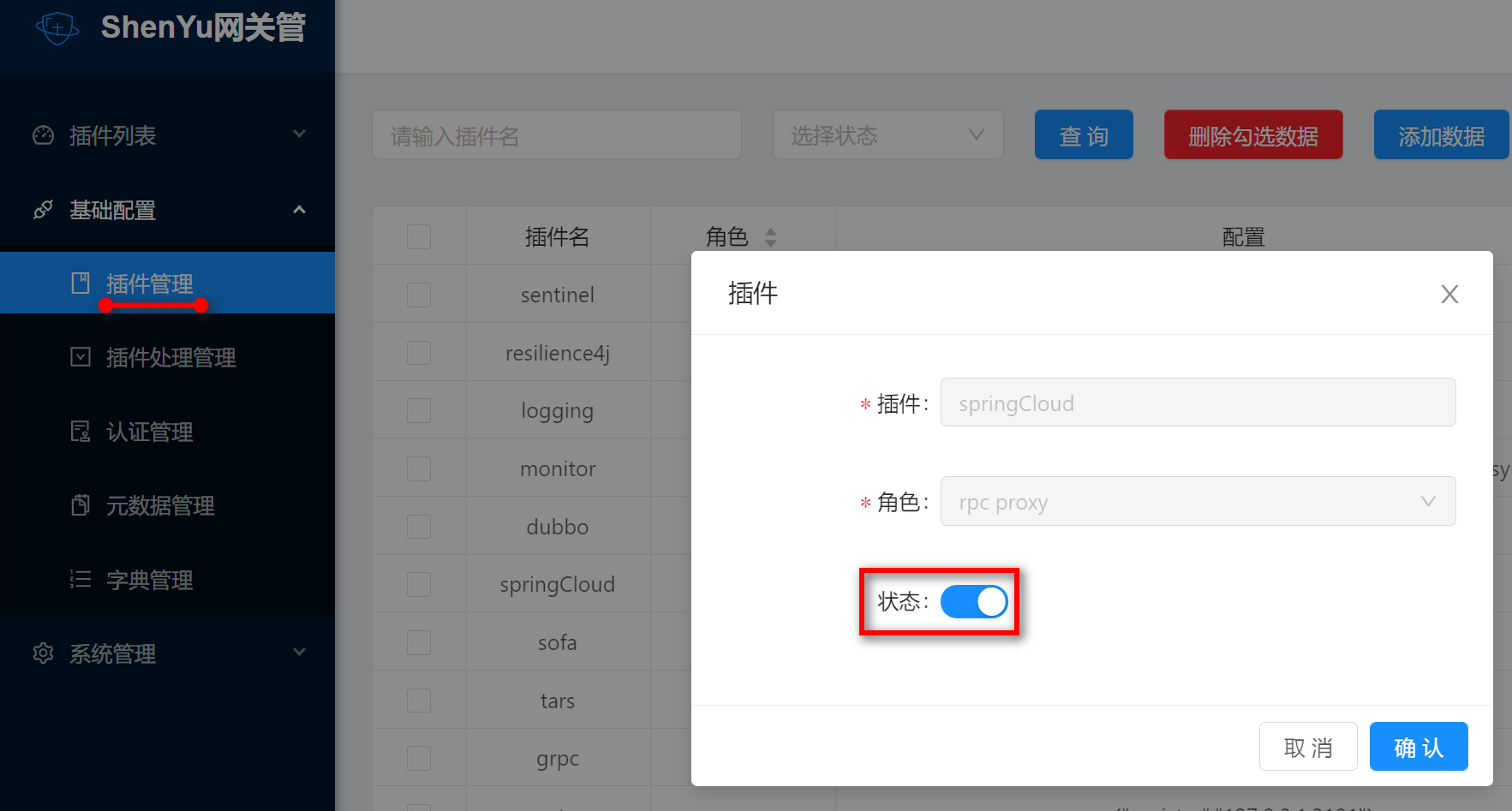Confirm the plugin dialog with 确认
Viewport: 1512px width, 811px height.
pos(1418,746)
